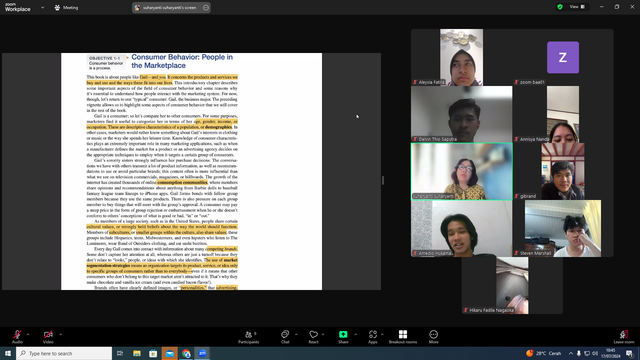Open weather widget 28°C Cerah
The image size is (640, 360).
click(x=544, y=353)
